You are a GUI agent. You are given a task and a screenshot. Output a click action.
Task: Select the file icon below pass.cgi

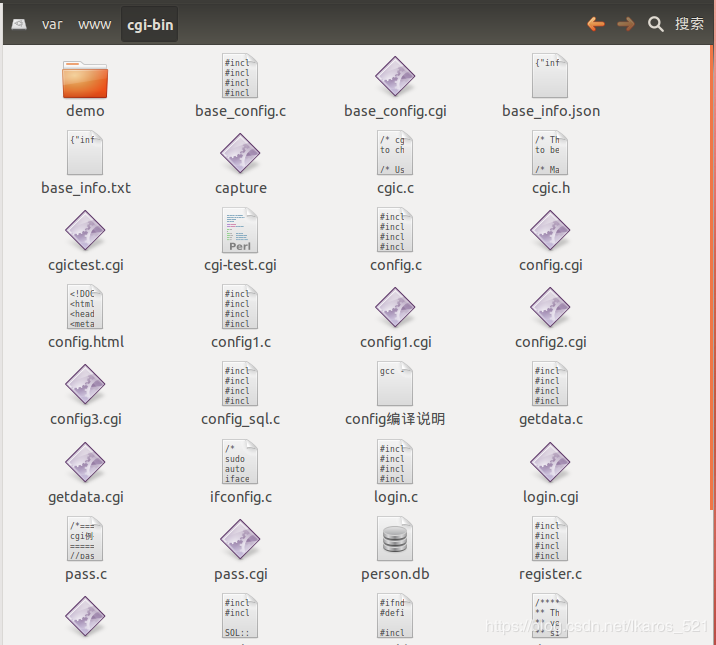pos(240,616)
